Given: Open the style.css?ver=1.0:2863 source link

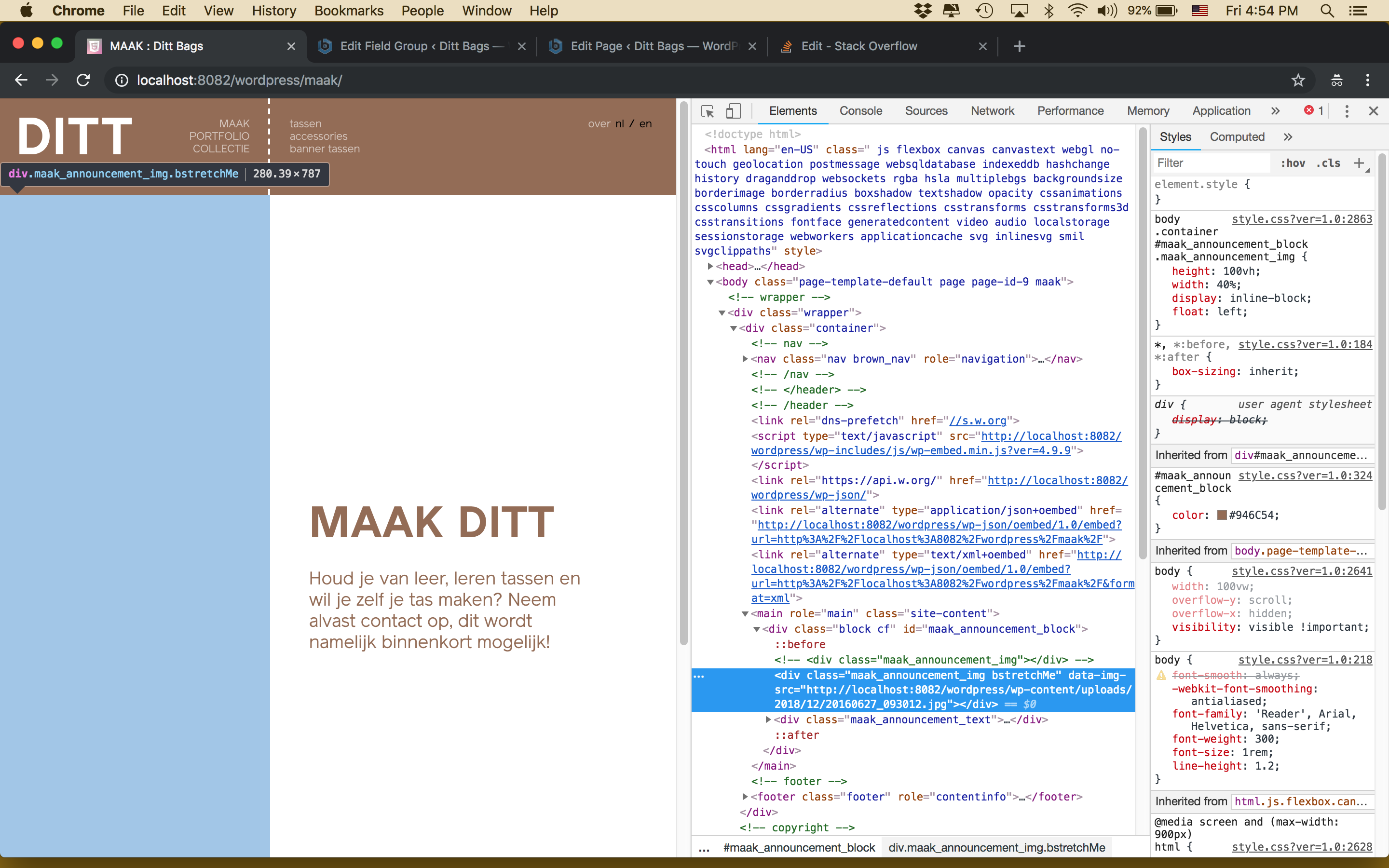Looking at the screenshot, I should [1301, 219].
